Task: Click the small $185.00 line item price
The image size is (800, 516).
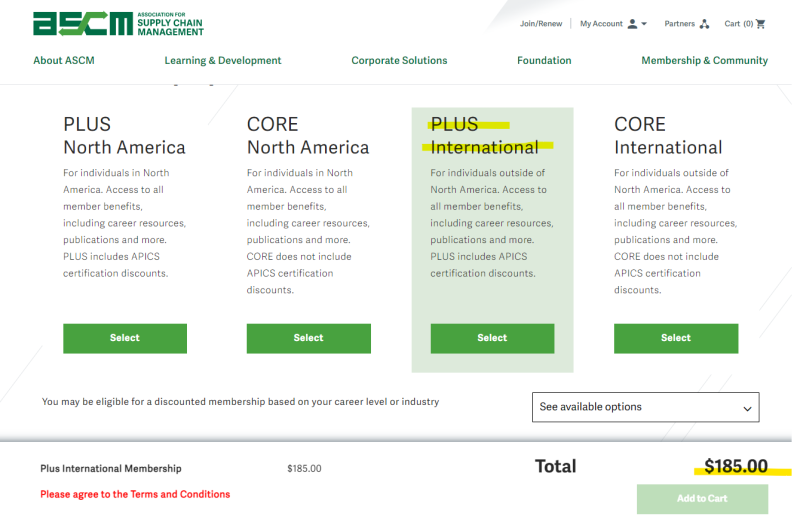Action: coord(304,469)
